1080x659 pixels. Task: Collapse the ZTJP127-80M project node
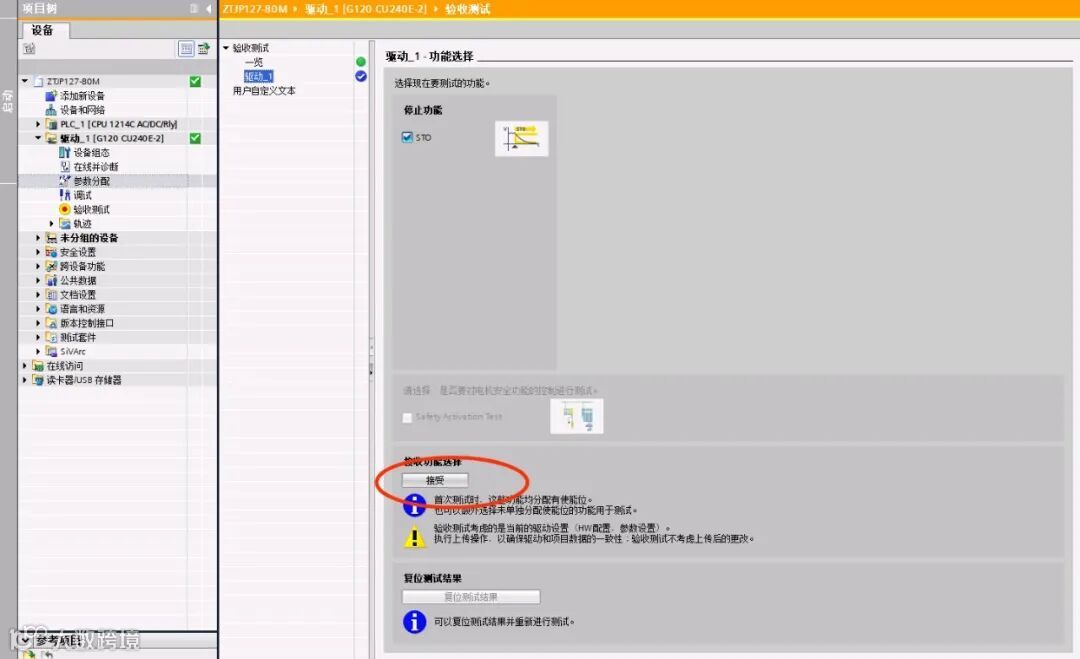click(25, 81)
